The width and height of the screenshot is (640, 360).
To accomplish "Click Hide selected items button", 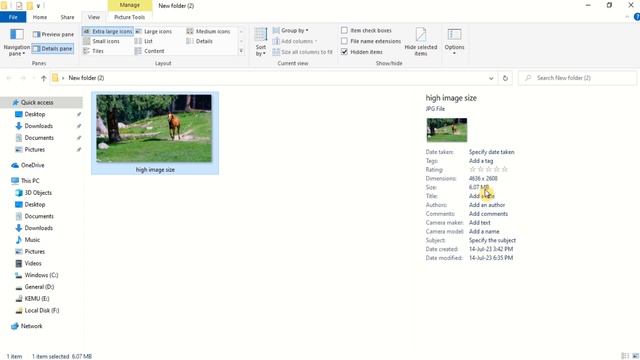I will pos(421,42).
